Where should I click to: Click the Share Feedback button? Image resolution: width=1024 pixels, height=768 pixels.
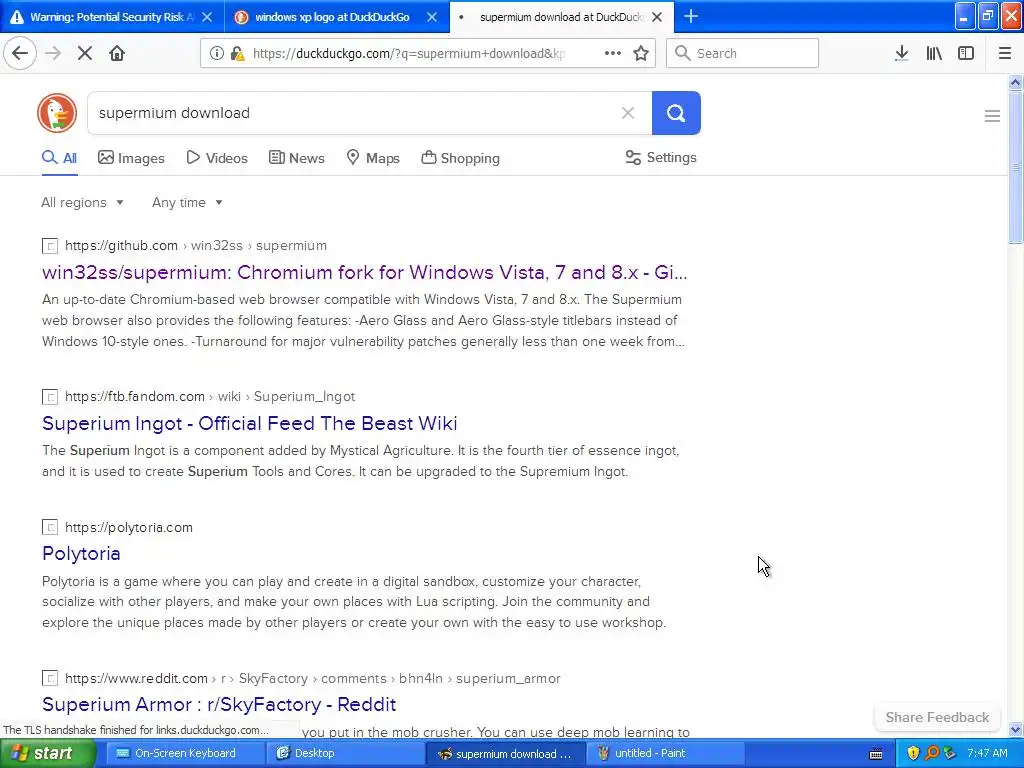point(937,717)
